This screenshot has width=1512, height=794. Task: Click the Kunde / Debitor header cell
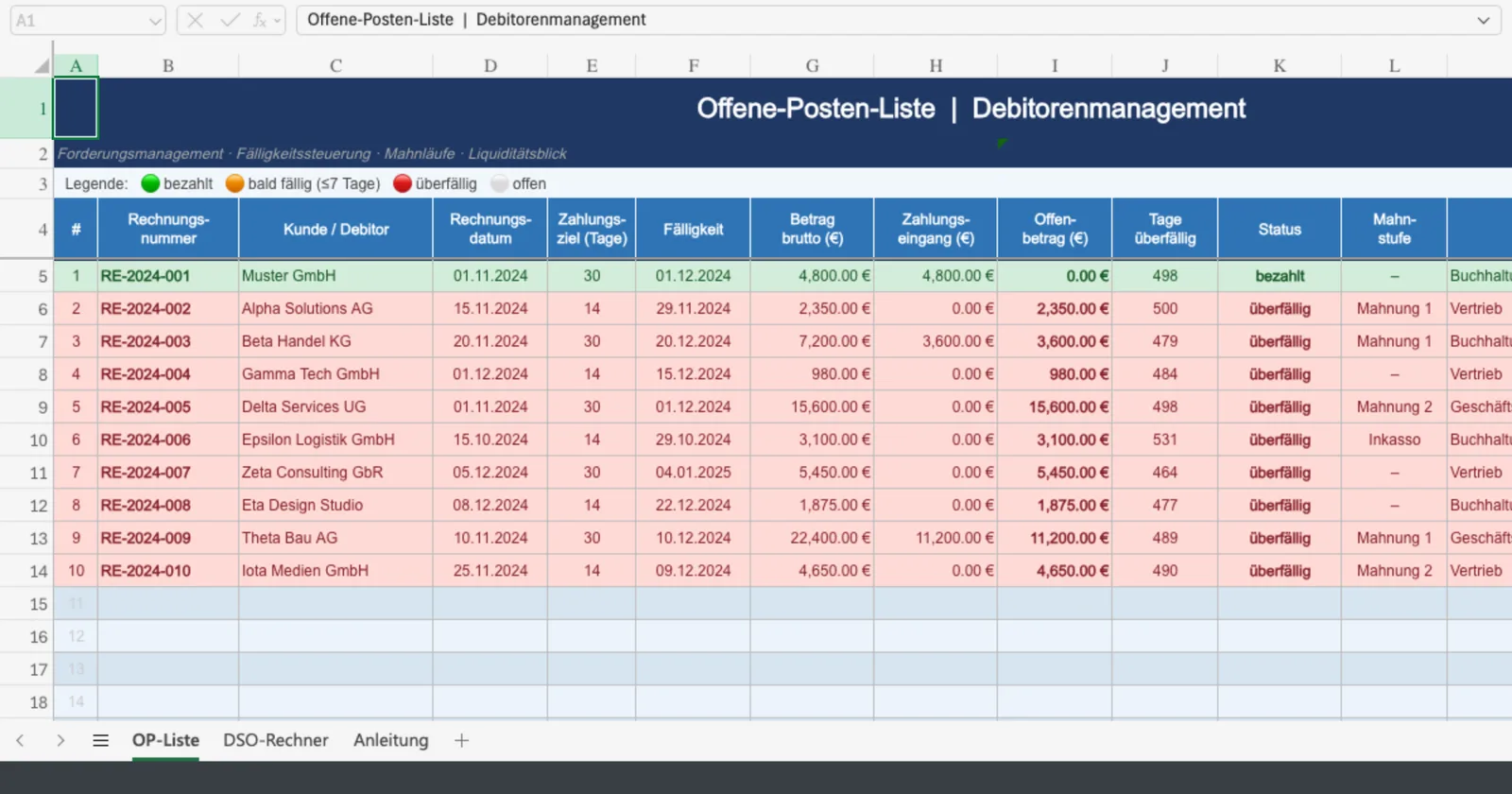pos(335,229)
